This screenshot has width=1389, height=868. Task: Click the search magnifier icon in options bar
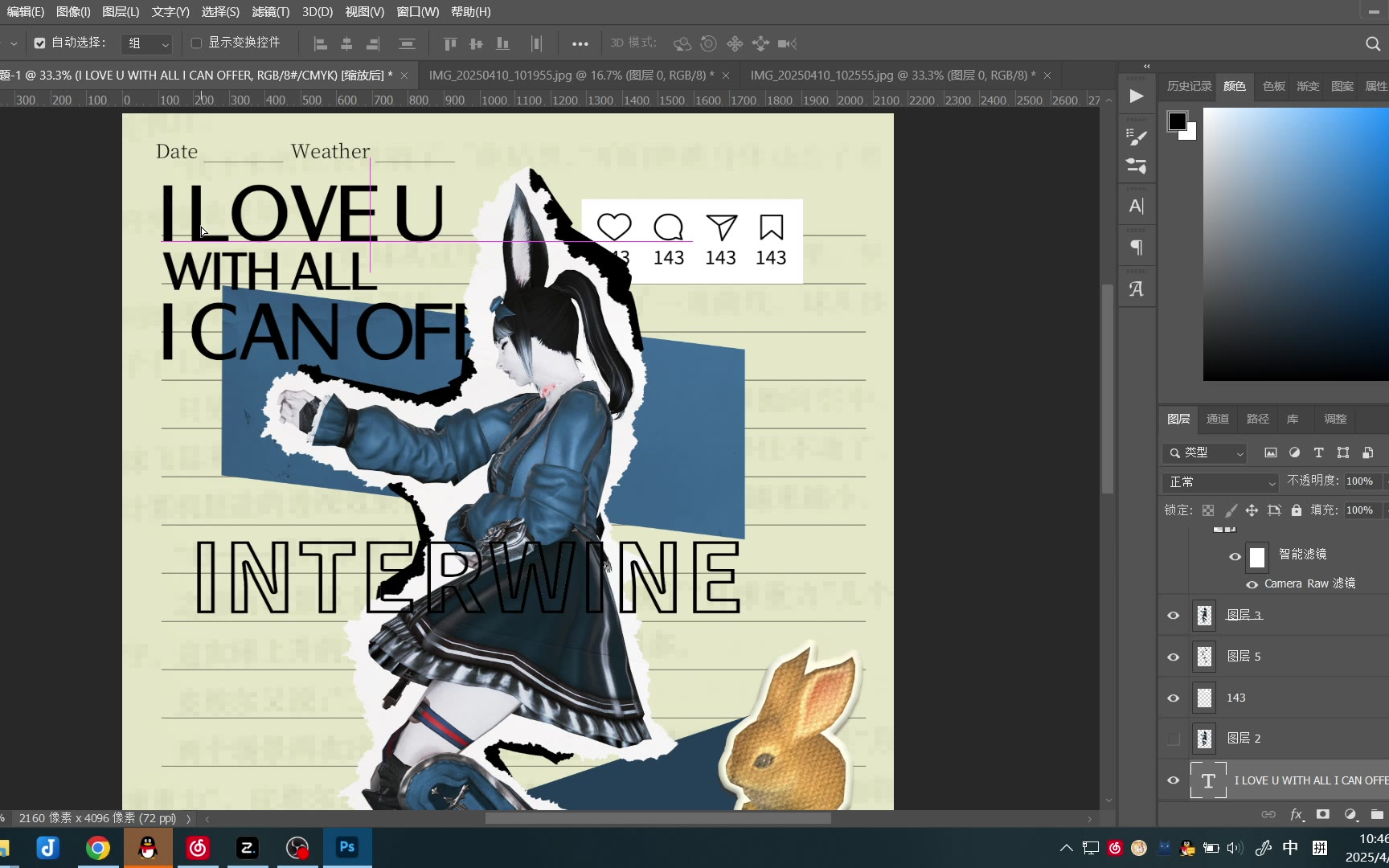point(1373,43)
